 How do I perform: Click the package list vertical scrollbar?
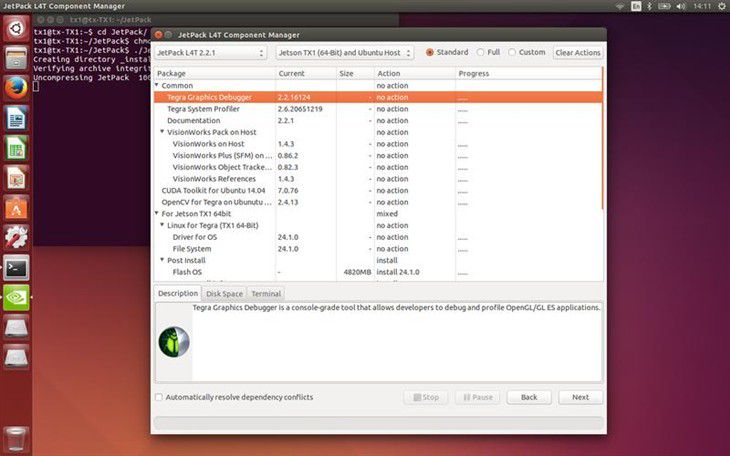[603, 138]
